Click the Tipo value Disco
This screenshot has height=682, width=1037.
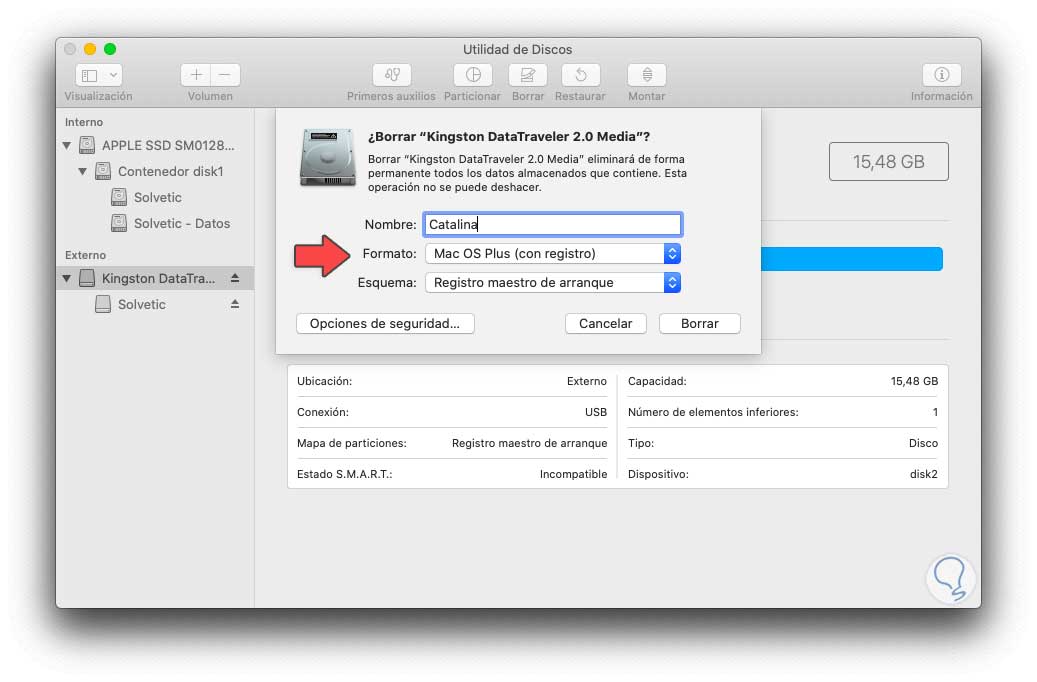(923, 443)
